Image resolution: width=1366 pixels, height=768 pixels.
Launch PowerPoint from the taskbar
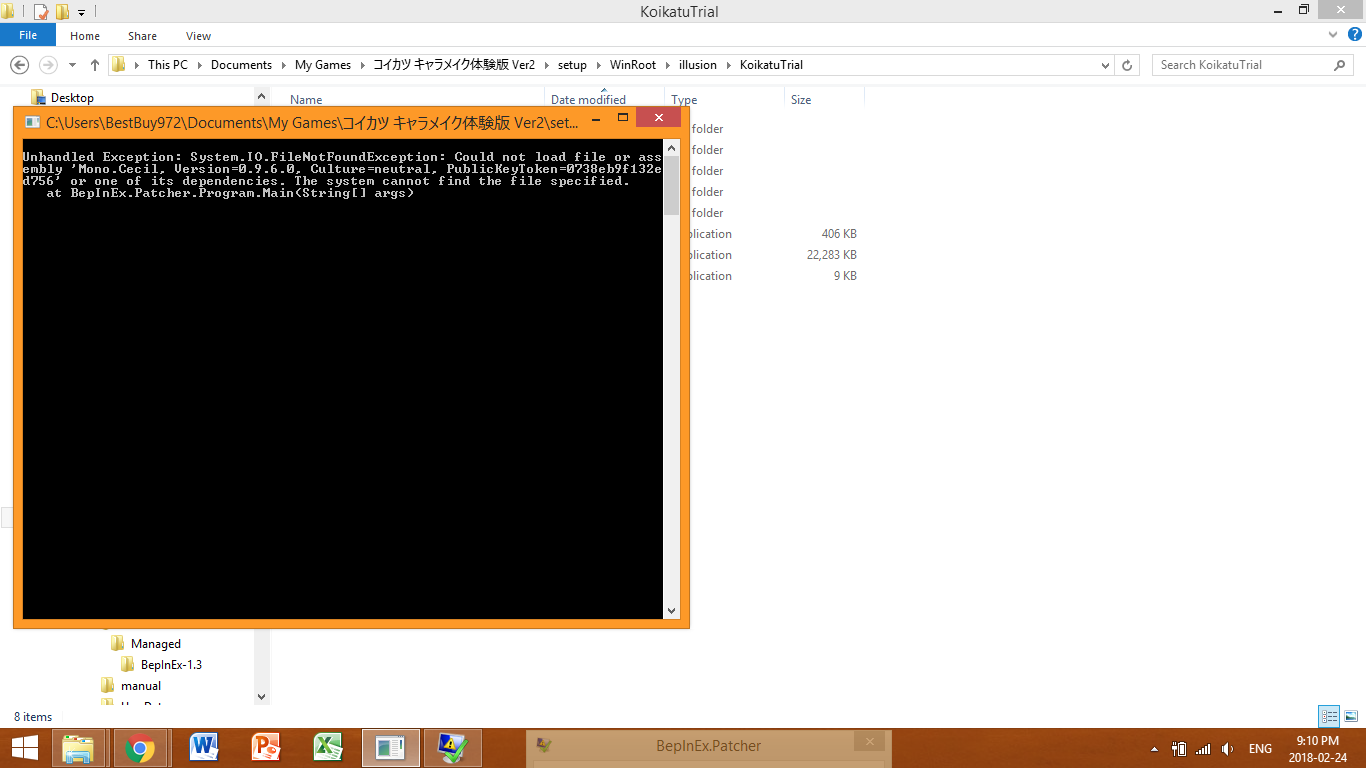tap(264, 747)
